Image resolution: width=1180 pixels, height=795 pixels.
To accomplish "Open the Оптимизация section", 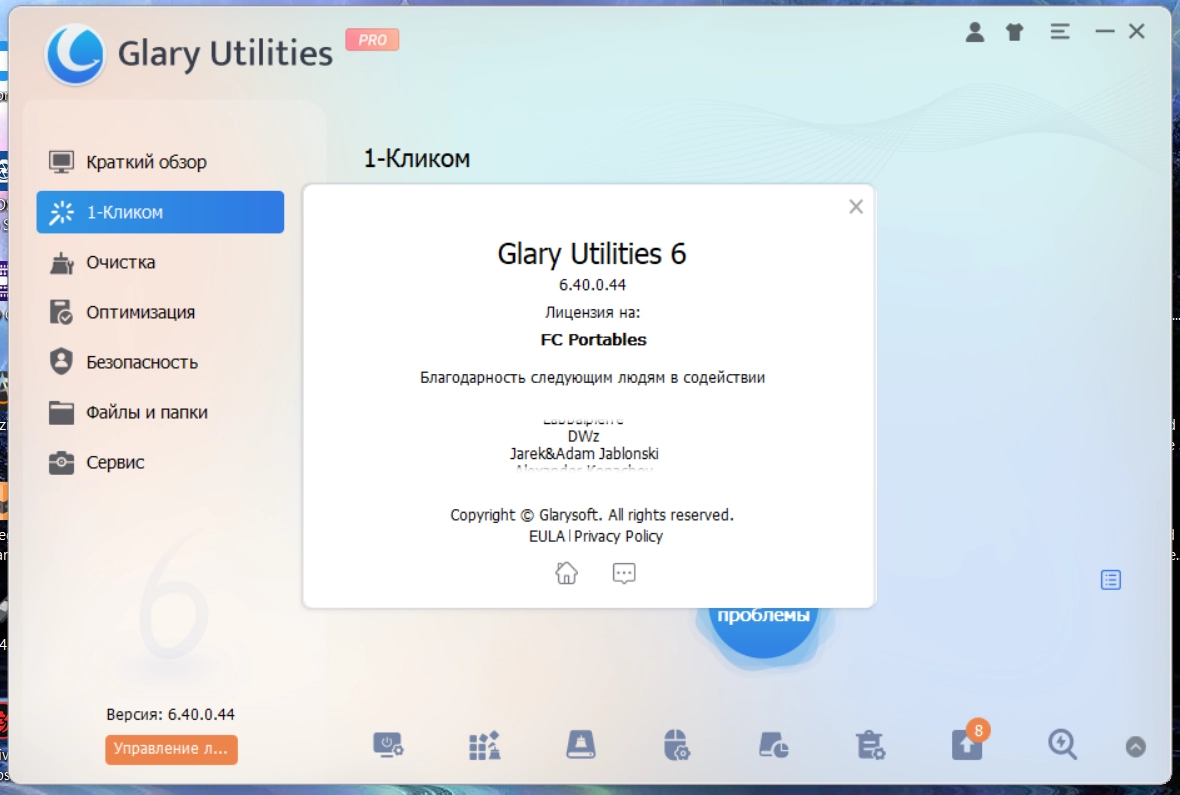I will pyautogui.click(x=160, y=312).
